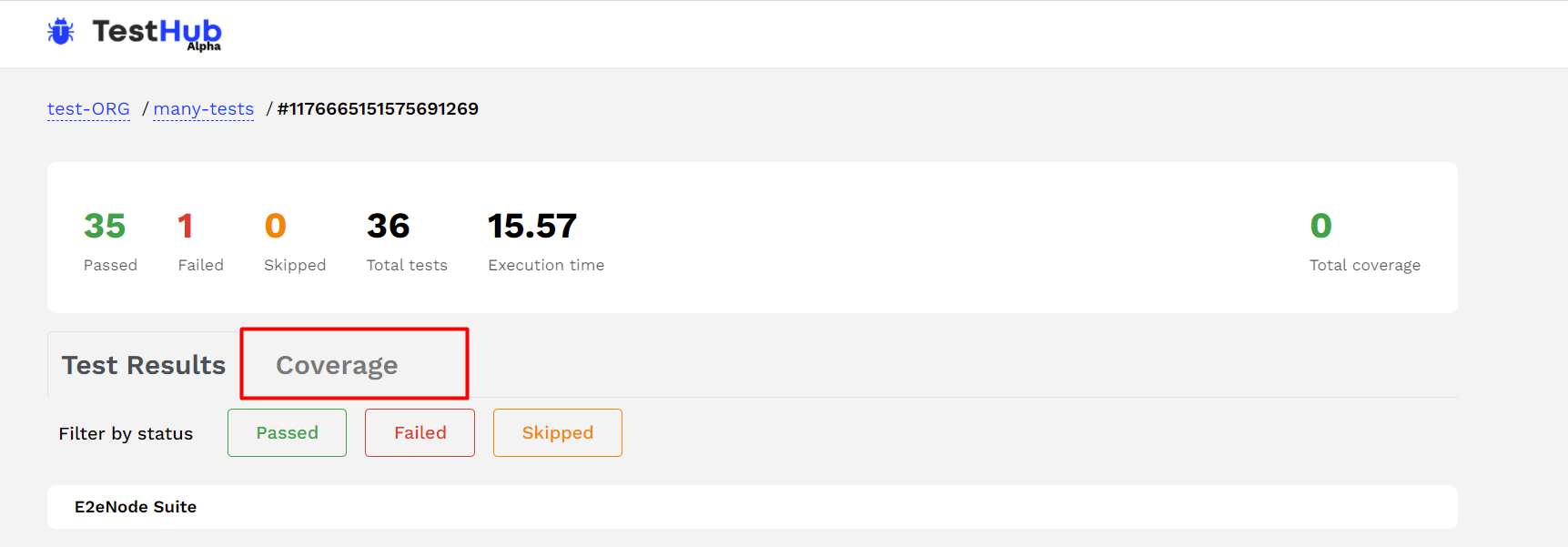Click the 1 Failed count
The image size is (1568, 547).
pos(186,226)
